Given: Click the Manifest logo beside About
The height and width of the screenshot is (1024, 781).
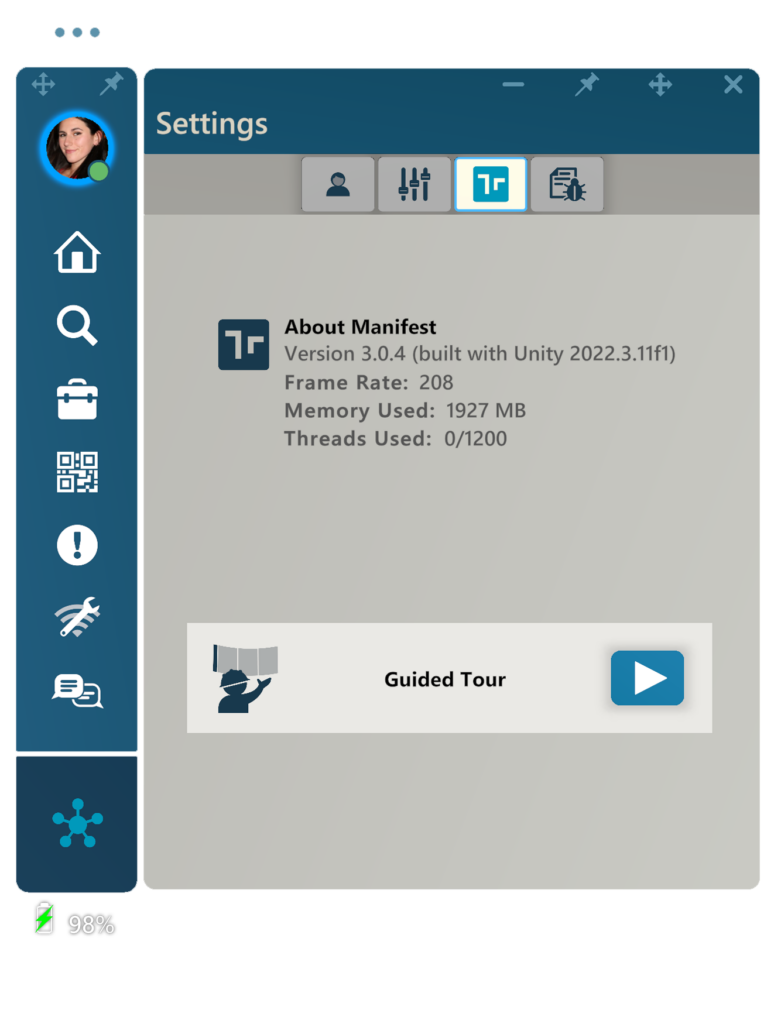Looking at the screenshot, I should (244, 344).
